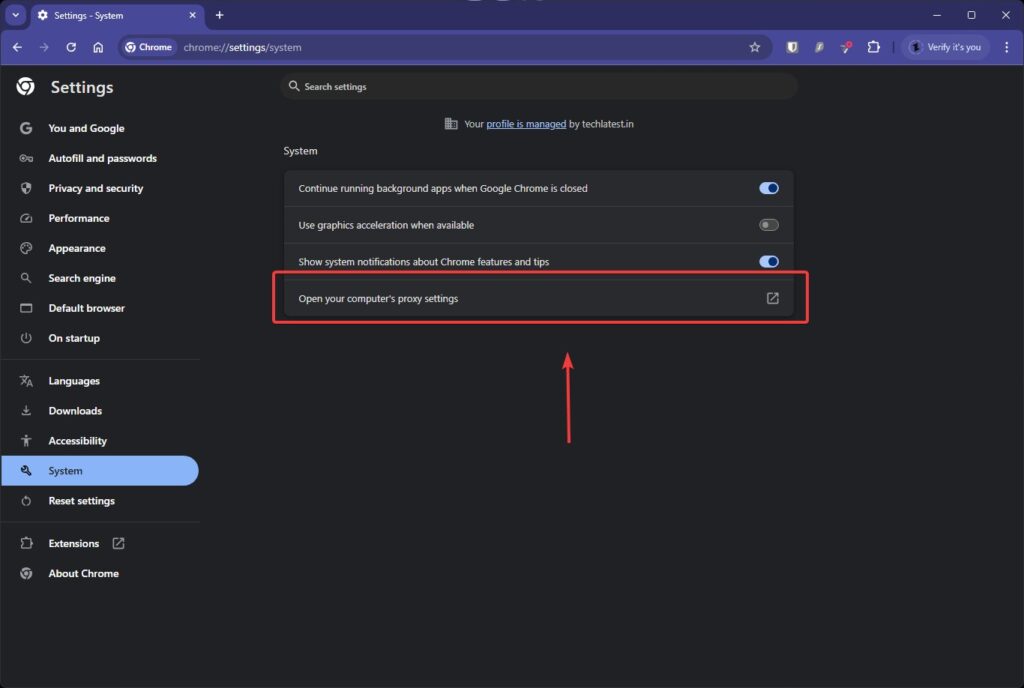
Task: Reload the current page
Action: [71, 47]
